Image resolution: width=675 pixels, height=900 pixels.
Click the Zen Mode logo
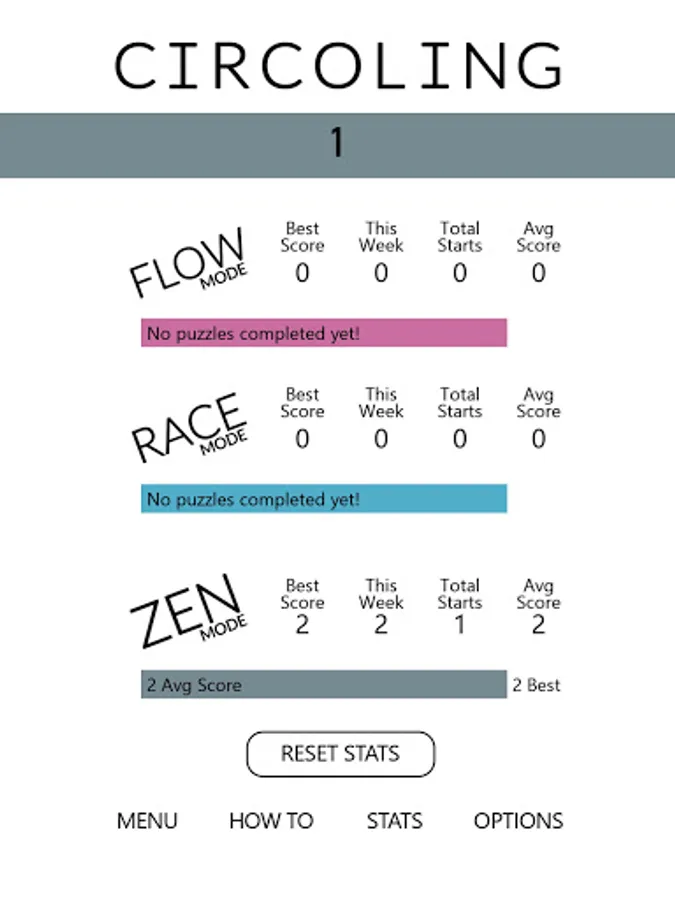tap(186, 609)
